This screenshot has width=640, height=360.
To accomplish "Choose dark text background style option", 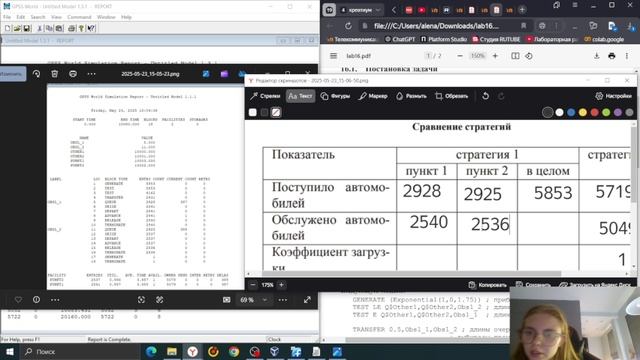I will [x=264, y=112].
